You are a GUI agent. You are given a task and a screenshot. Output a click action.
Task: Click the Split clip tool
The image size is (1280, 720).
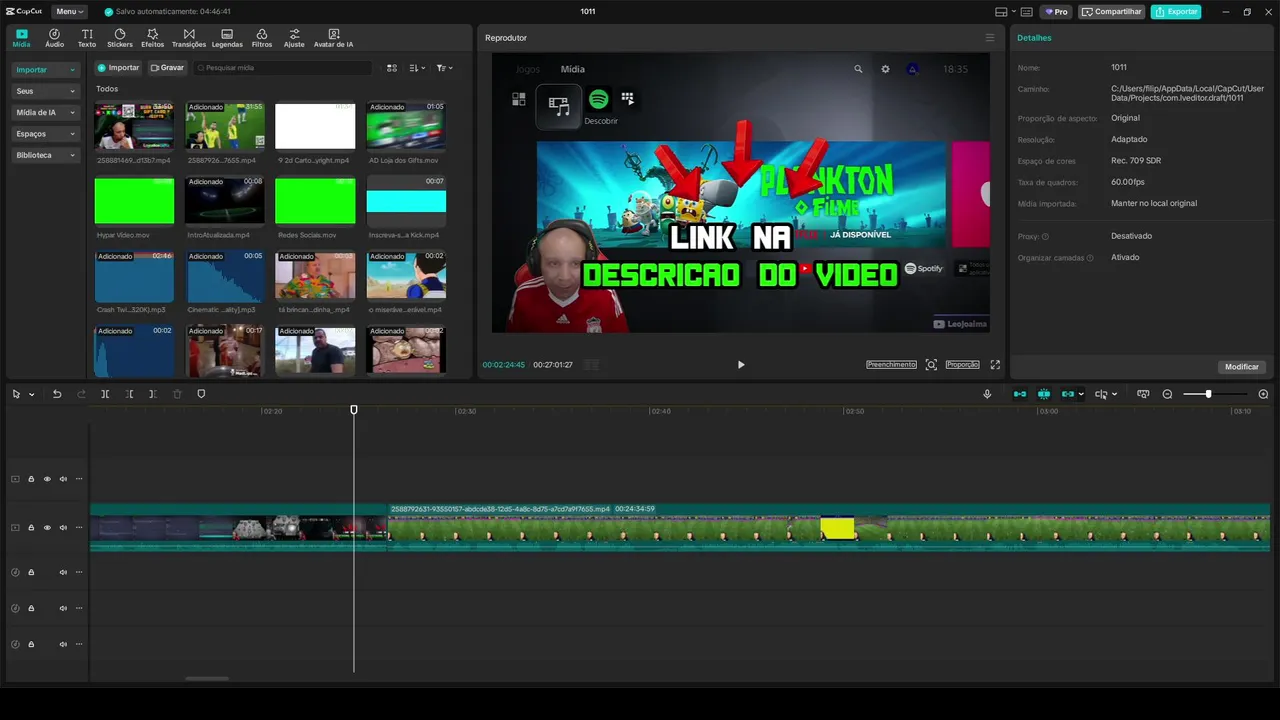click(105, 394)
